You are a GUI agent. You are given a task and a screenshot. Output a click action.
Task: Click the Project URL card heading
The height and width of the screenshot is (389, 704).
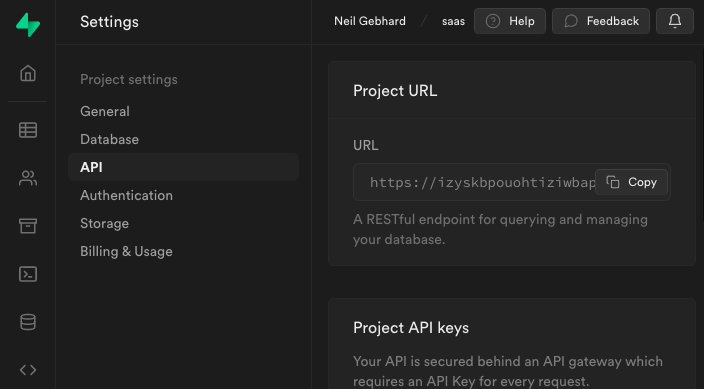click(x=395, y=91)
